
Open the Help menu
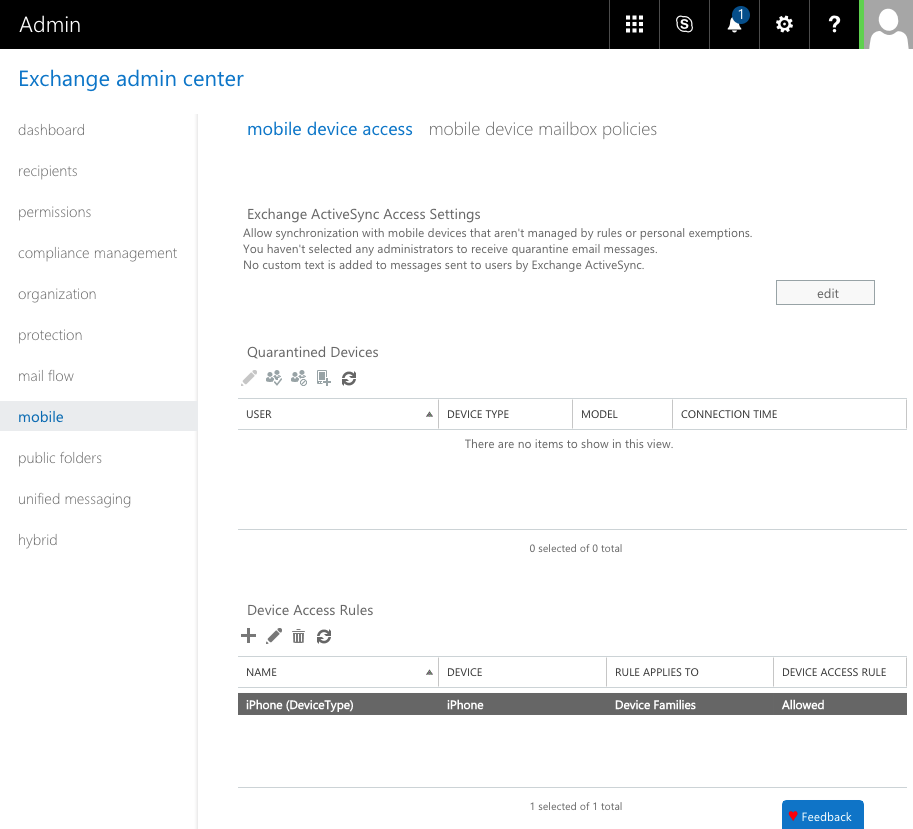tap(834, 24)
